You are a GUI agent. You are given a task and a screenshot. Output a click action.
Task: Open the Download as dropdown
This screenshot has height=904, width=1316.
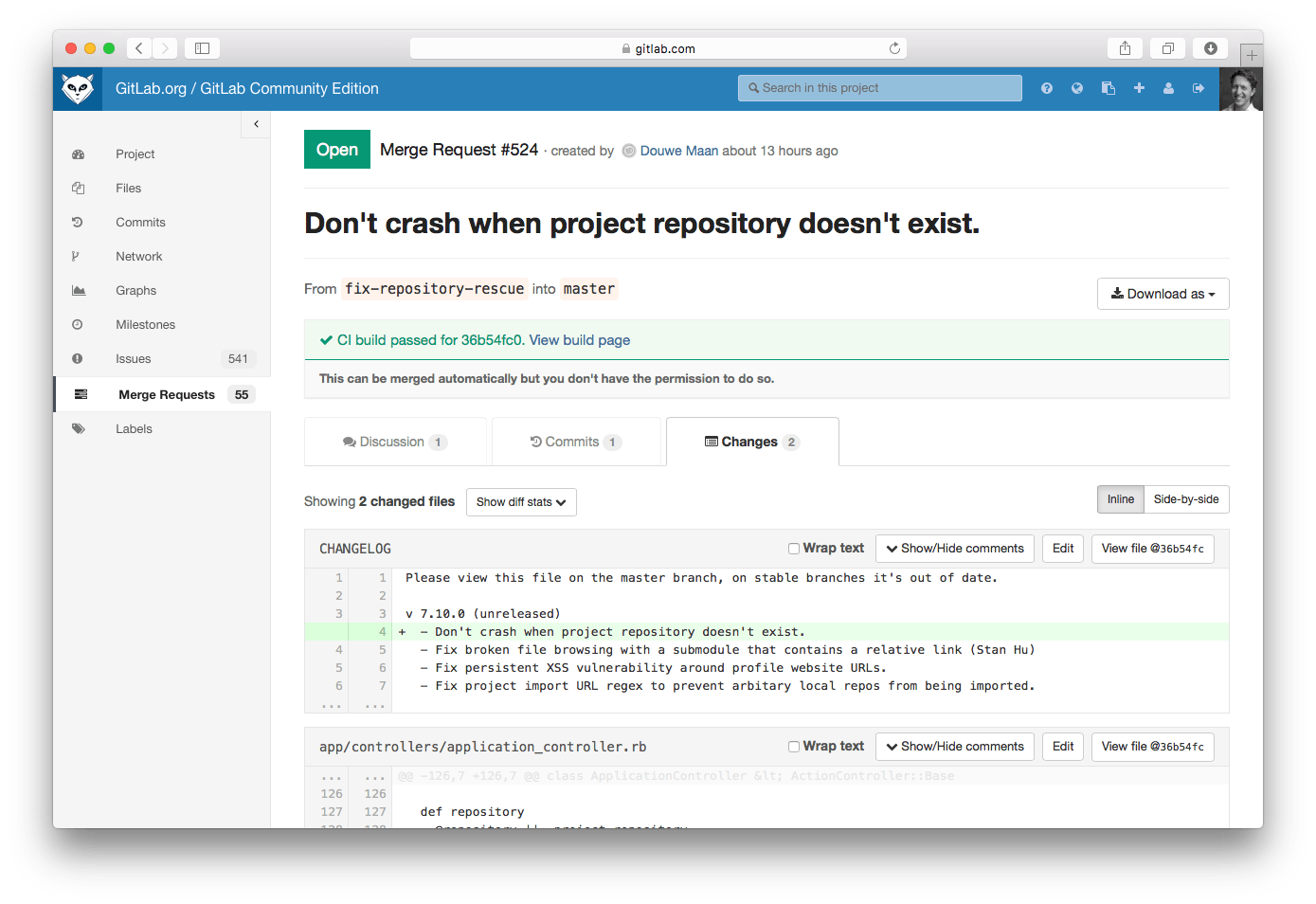(1163, 294)
